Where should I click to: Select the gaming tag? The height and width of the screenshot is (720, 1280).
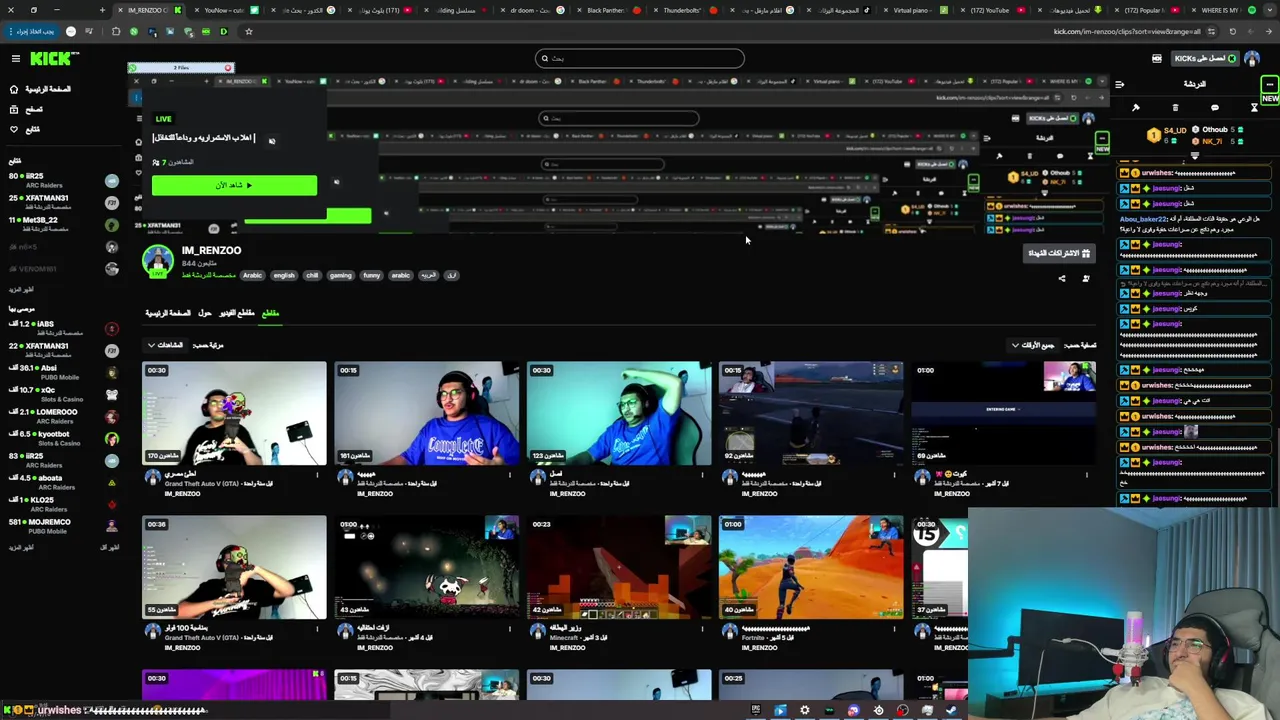click(341, 275)
